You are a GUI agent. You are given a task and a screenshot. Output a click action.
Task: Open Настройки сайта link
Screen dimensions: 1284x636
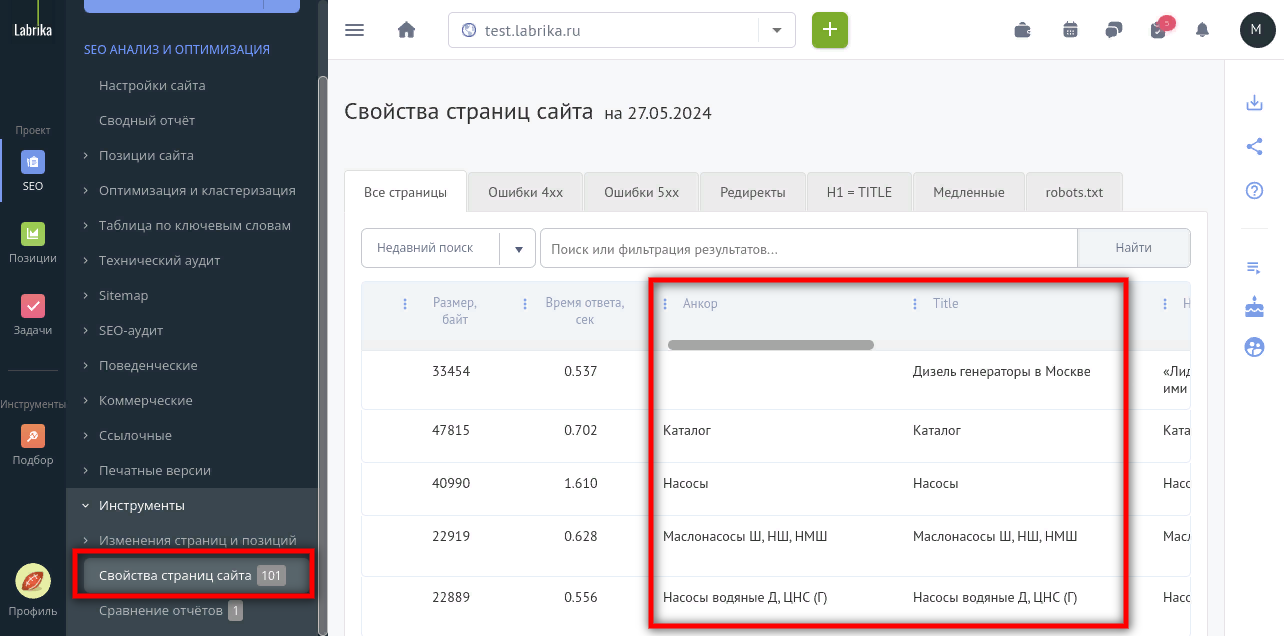coord(152,85)
